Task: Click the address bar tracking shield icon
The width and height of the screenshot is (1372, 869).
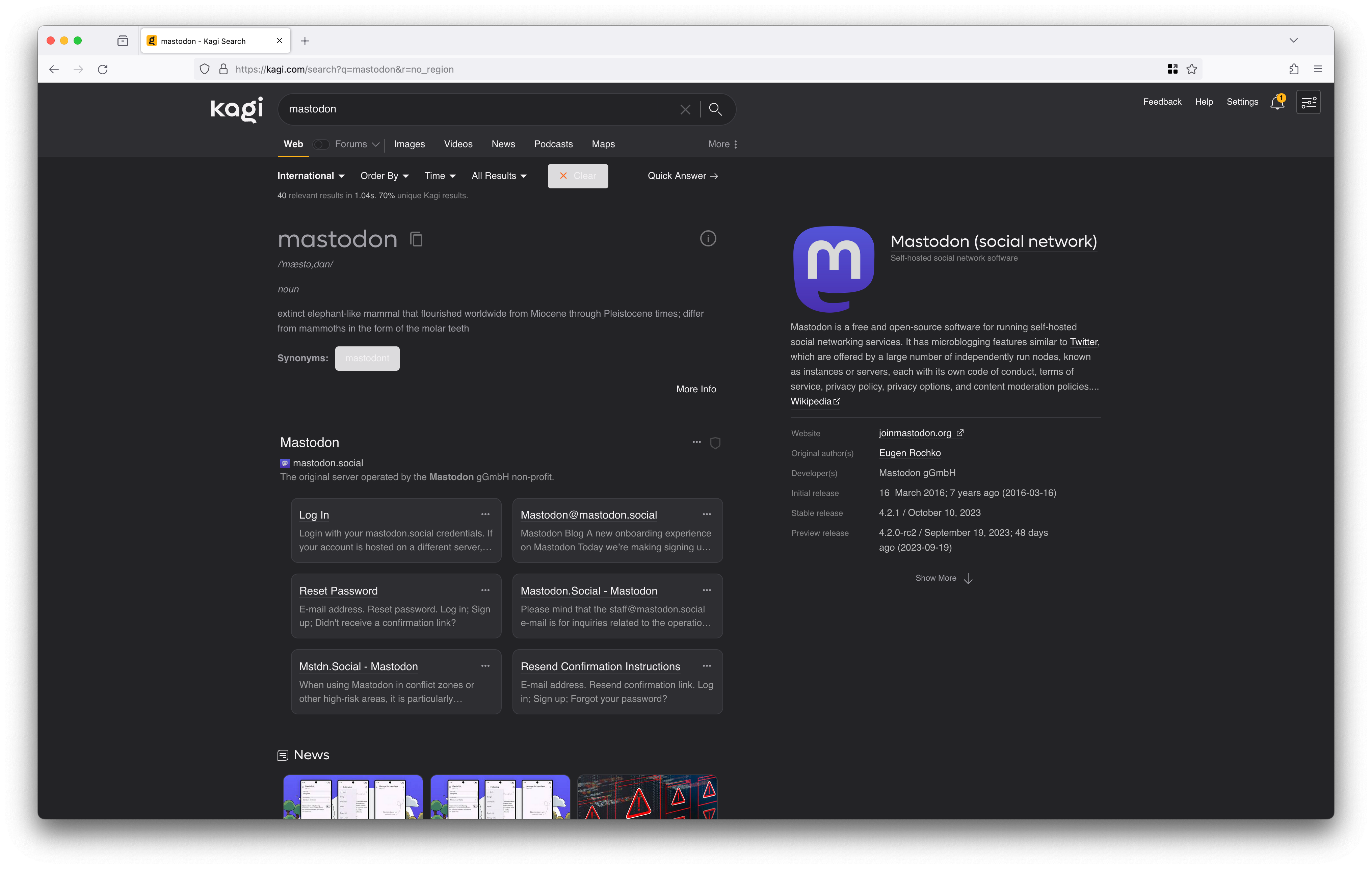Action: pos(205,70)
